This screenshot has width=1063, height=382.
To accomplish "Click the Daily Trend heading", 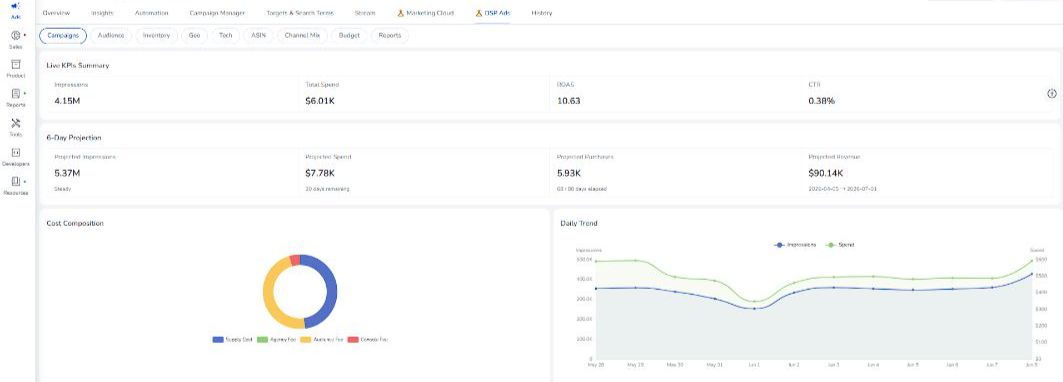I will [579, 223].
